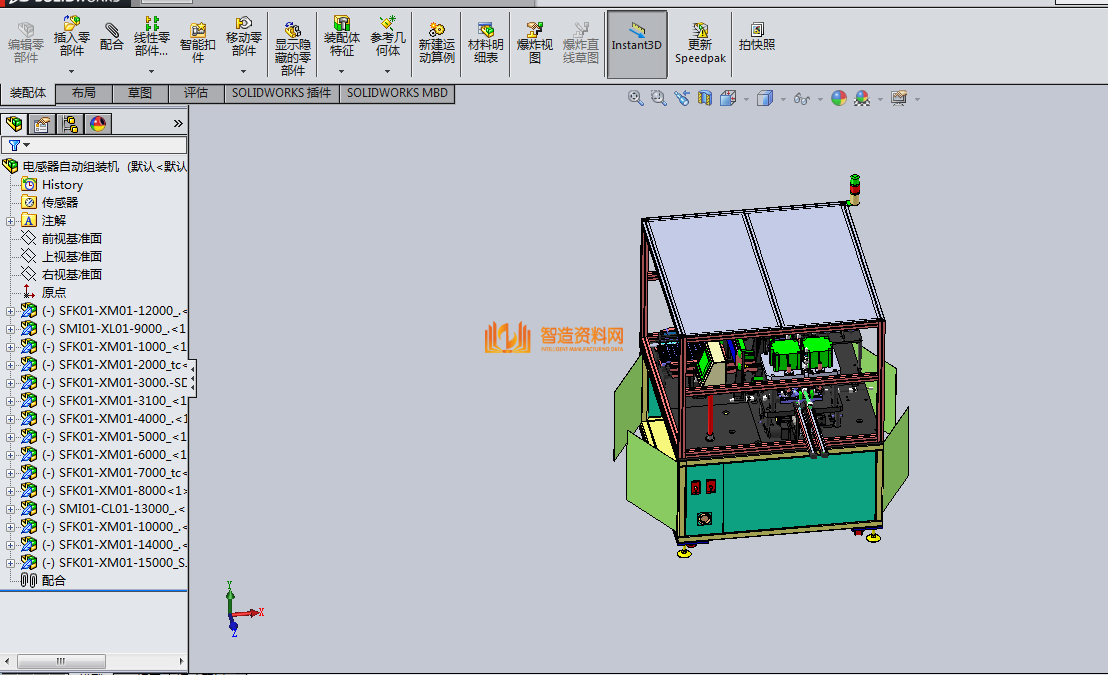The image size is (1108, 675).
Task: Switch to the 评估 (Evaluate) tab
Action: [x=196, y=93]
